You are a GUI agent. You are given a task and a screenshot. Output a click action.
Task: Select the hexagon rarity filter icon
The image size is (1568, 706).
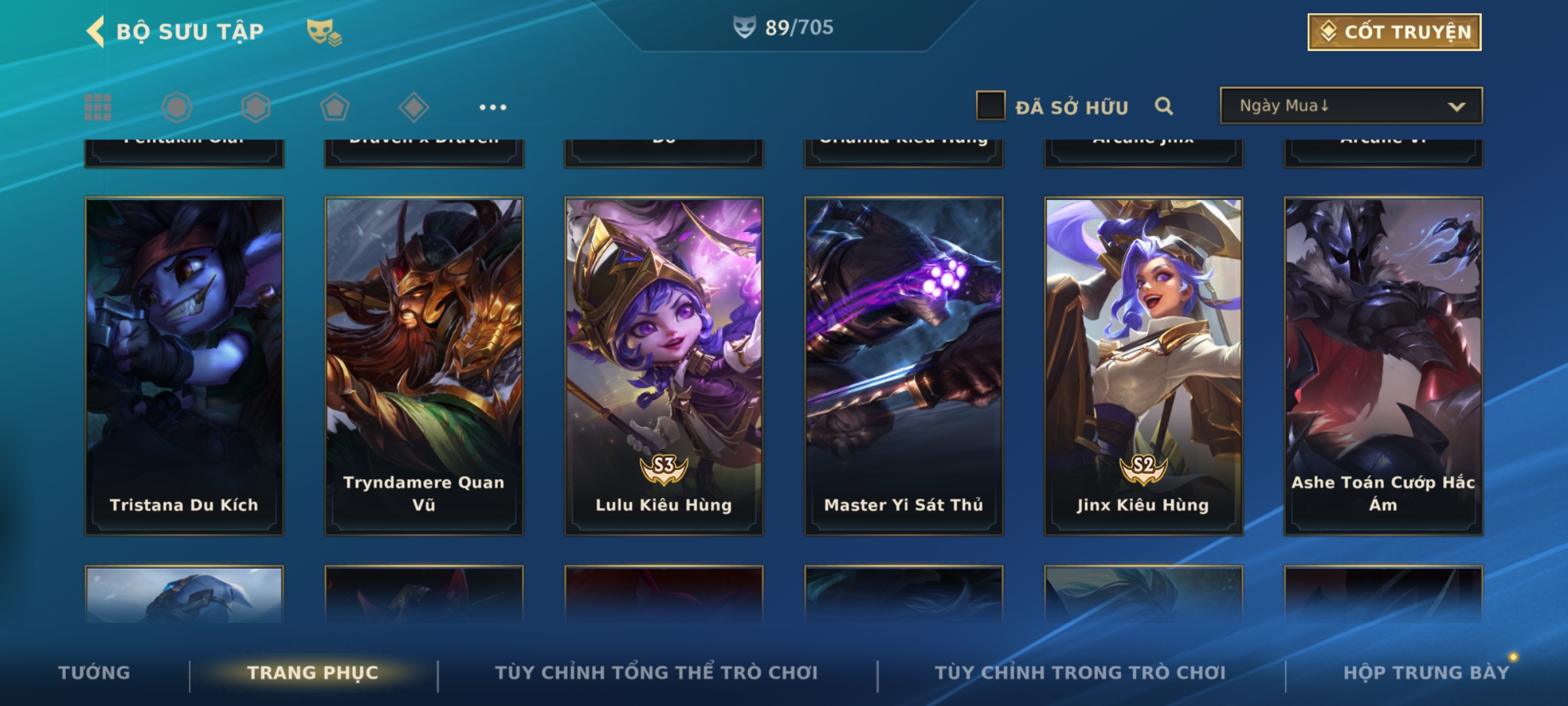coord(255,107)
